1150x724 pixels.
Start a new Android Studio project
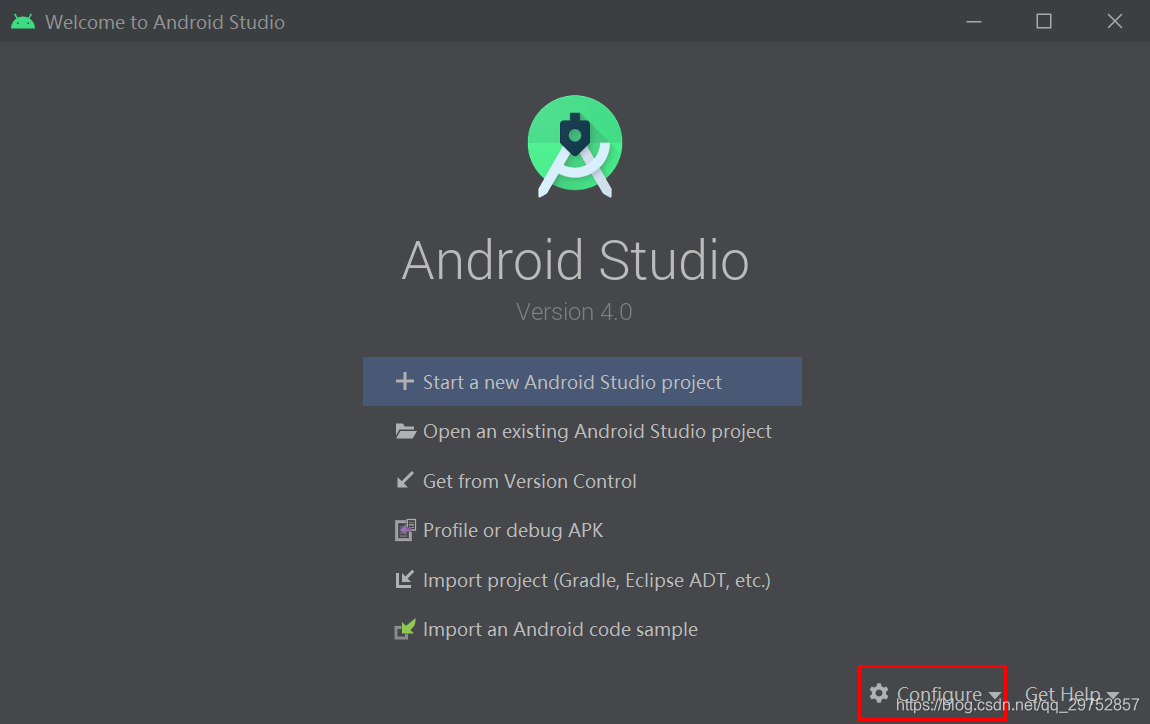[571, 381]
